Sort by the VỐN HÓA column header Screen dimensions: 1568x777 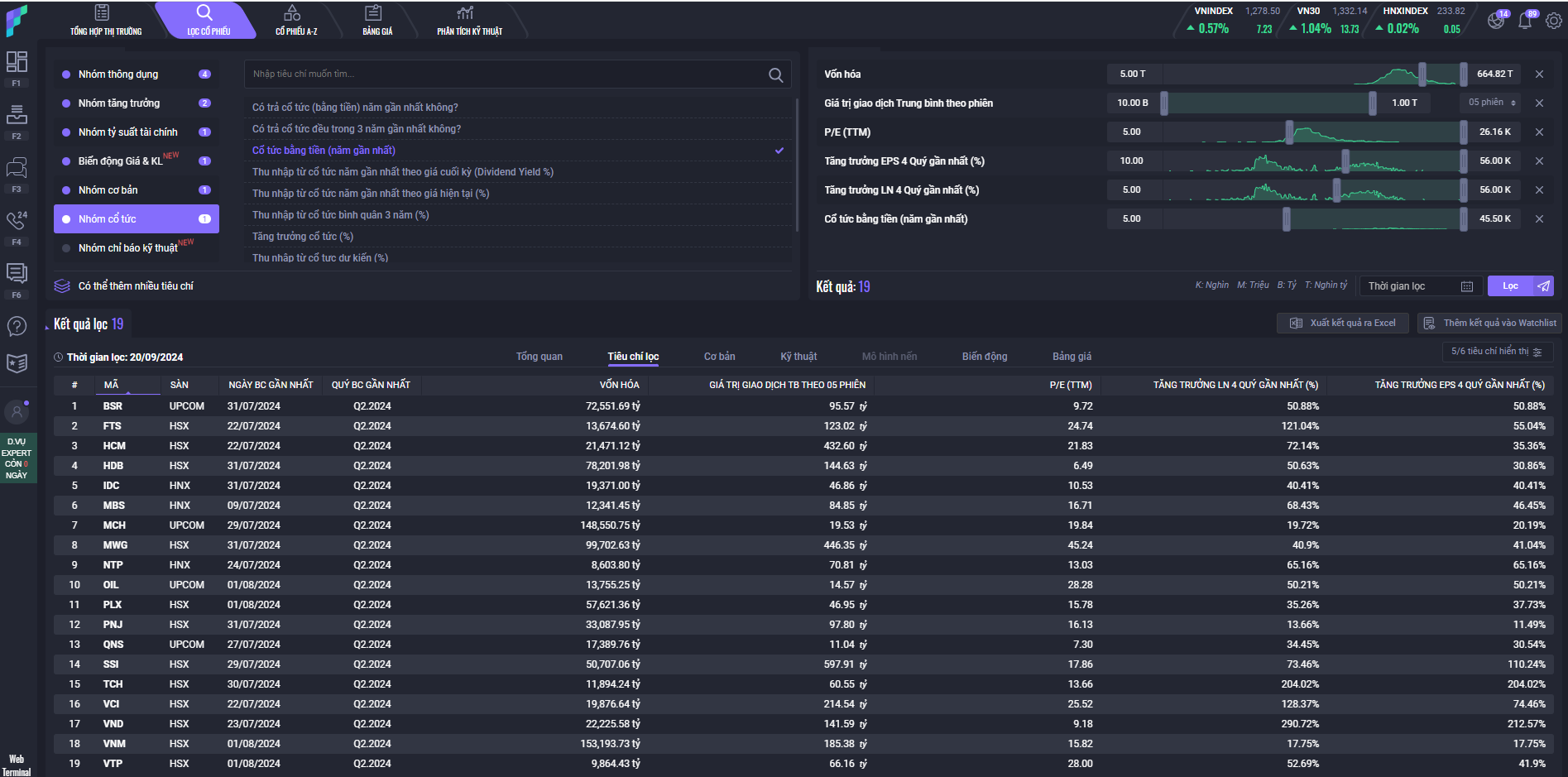(619, 385)
